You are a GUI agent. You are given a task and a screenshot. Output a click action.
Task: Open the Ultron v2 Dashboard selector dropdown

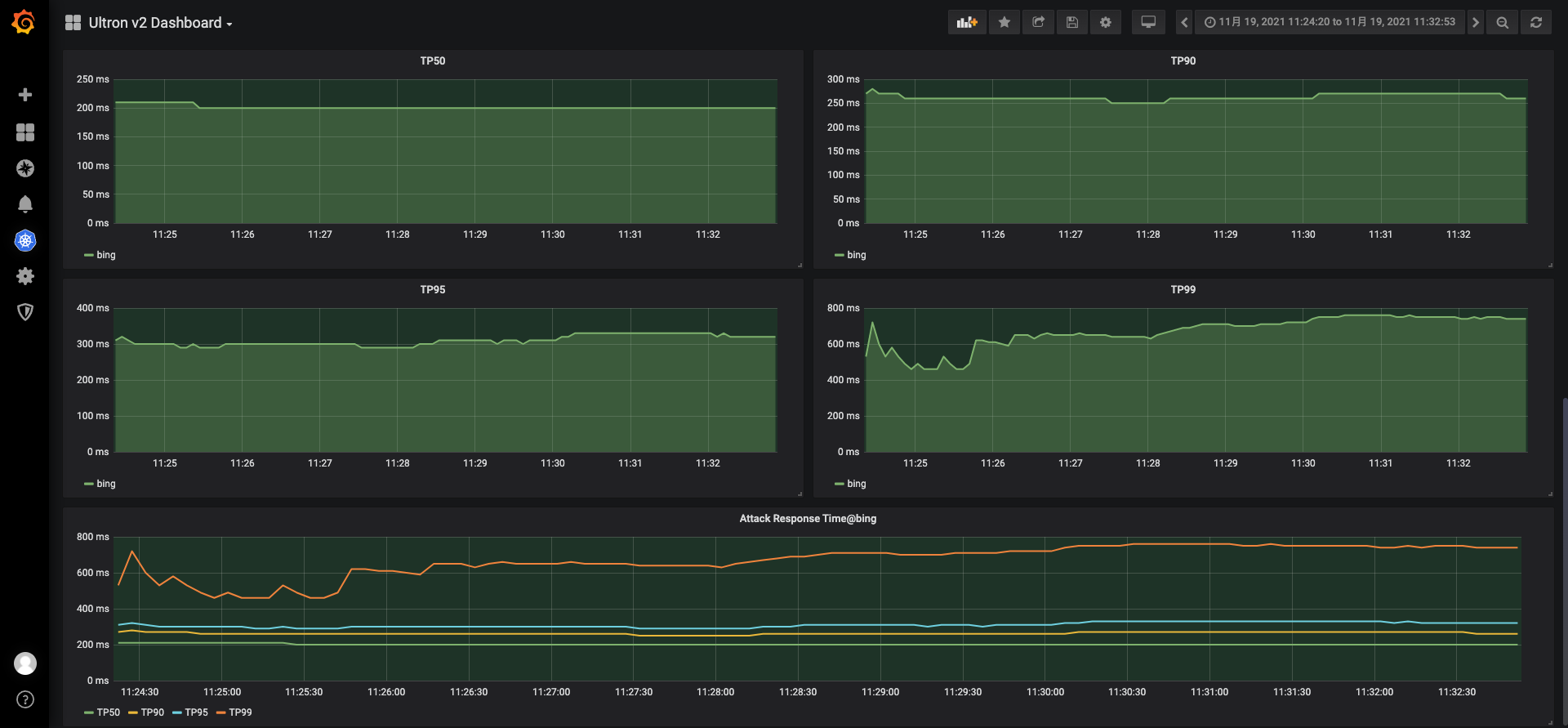149,23
